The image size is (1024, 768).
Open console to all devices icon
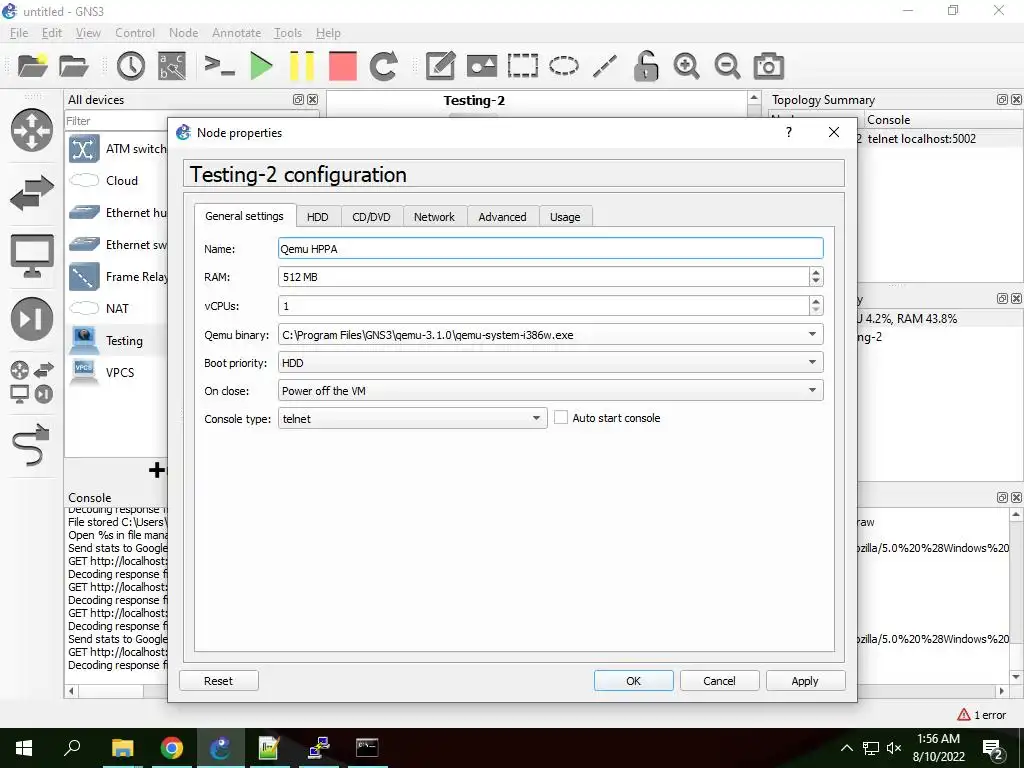point(219,66)
